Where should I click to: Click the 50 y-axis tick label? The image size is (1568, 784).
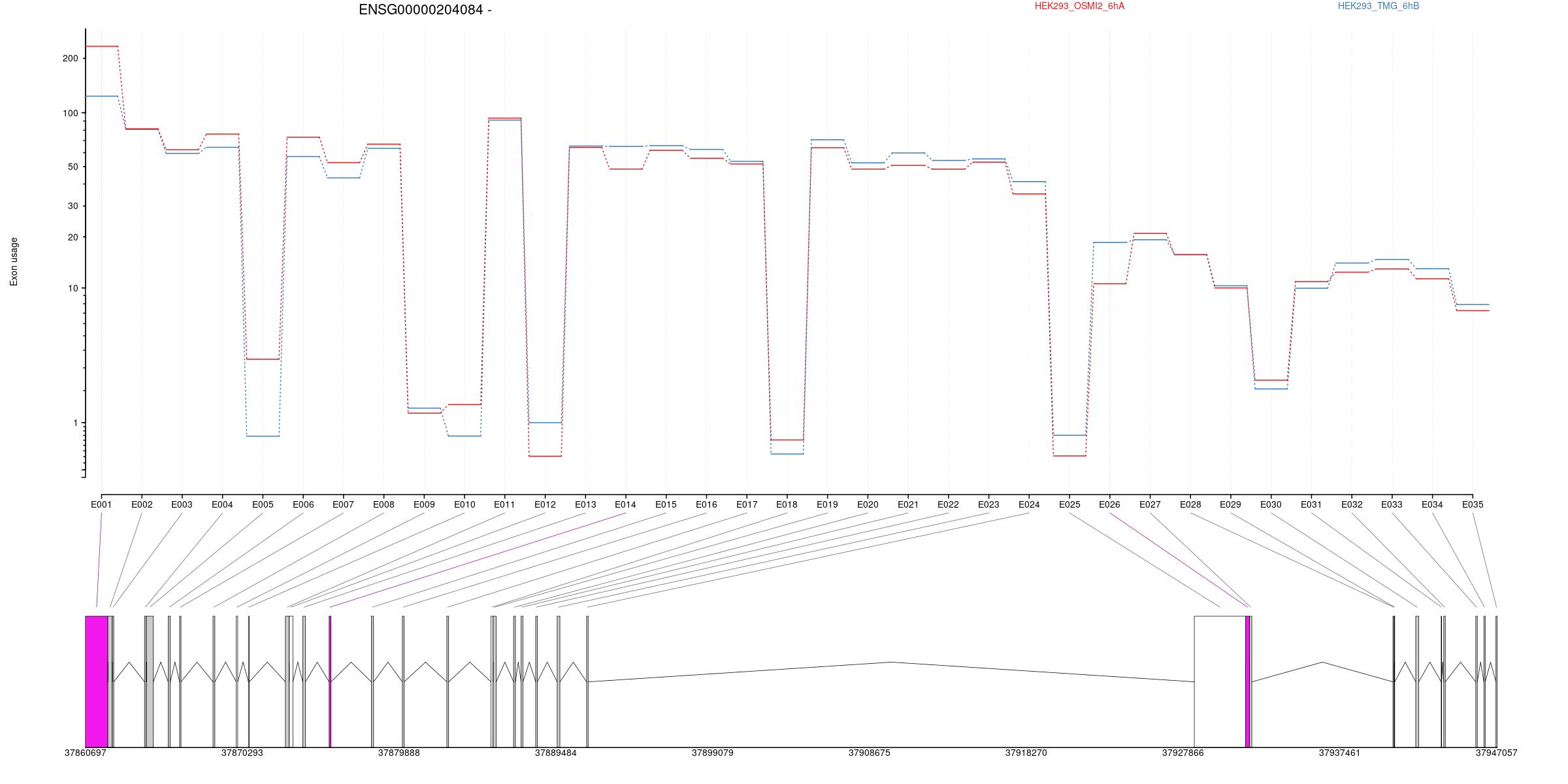pos(73,167)
